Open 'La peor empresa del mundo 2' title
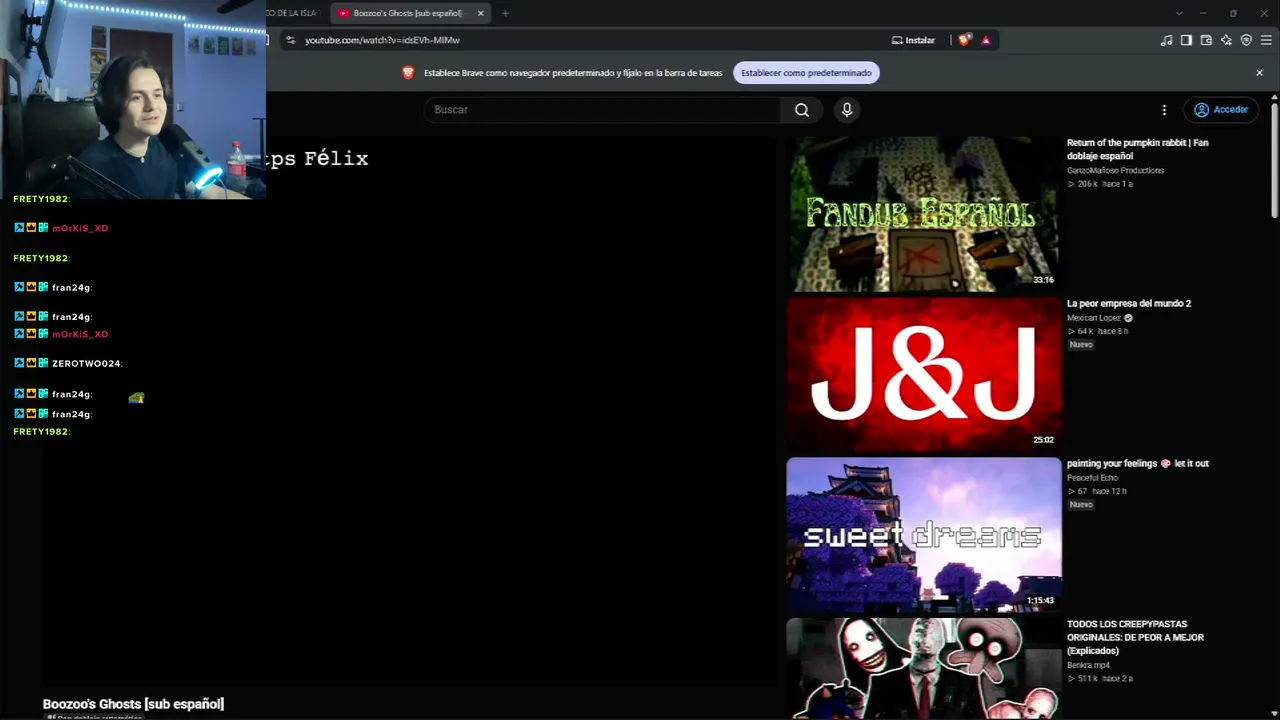Image resolution: width=1280 pixels, height=720 pixels. 1128,303
